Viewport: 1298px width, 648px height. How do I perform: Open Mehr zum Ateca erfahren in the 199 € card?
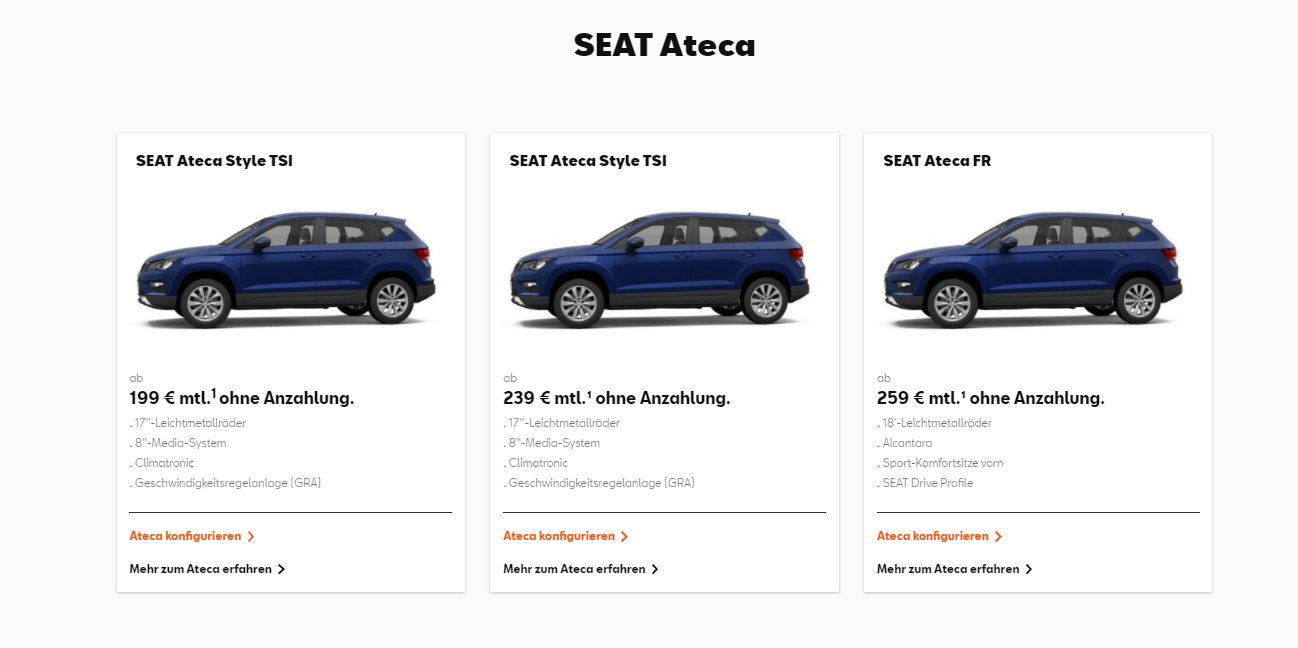(200, 569)
